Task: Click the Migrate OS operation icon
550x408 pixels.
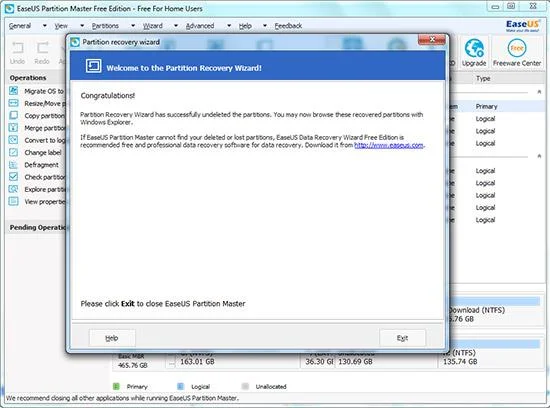Action: [x=13, y=91]
